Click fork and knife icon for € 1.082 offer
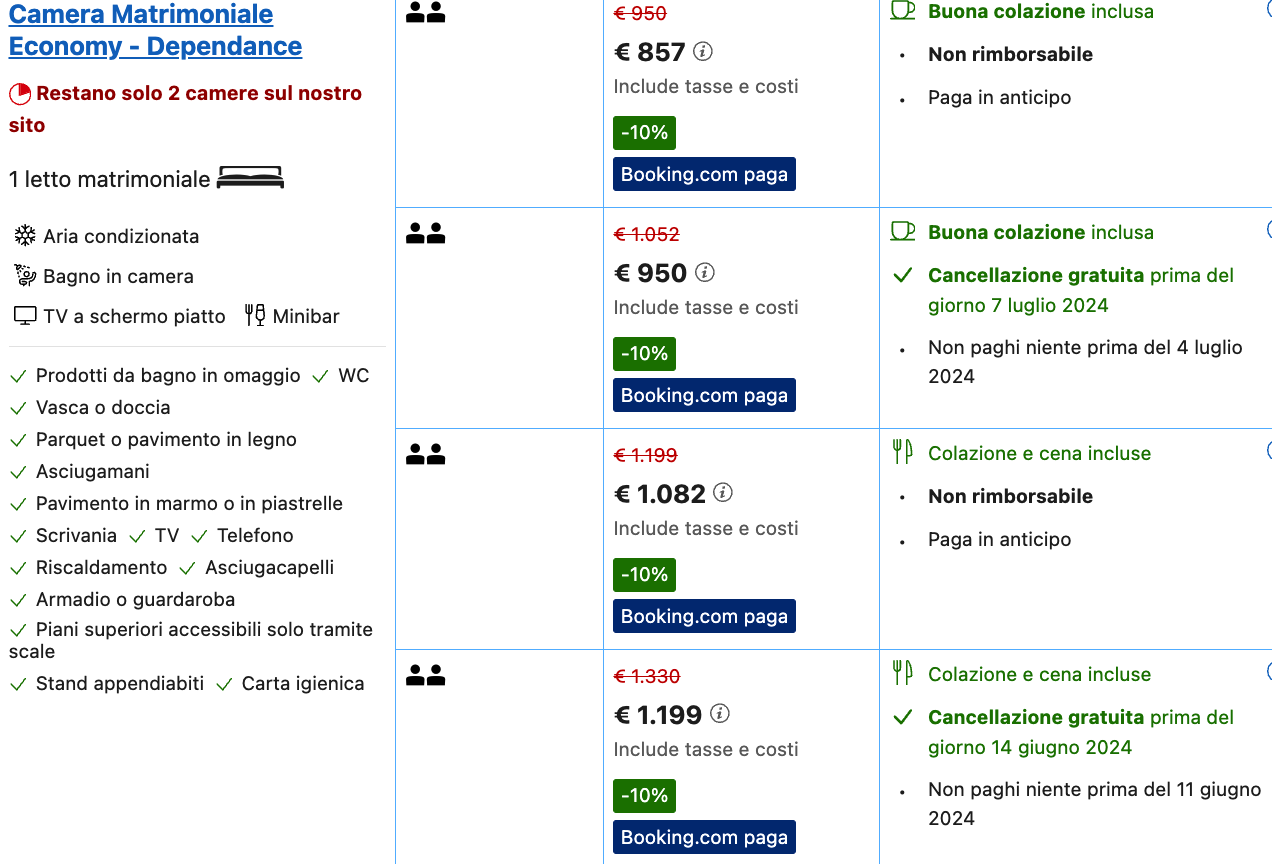The image size is (1272, 864). pyautogui.click(x=902, y=452)
